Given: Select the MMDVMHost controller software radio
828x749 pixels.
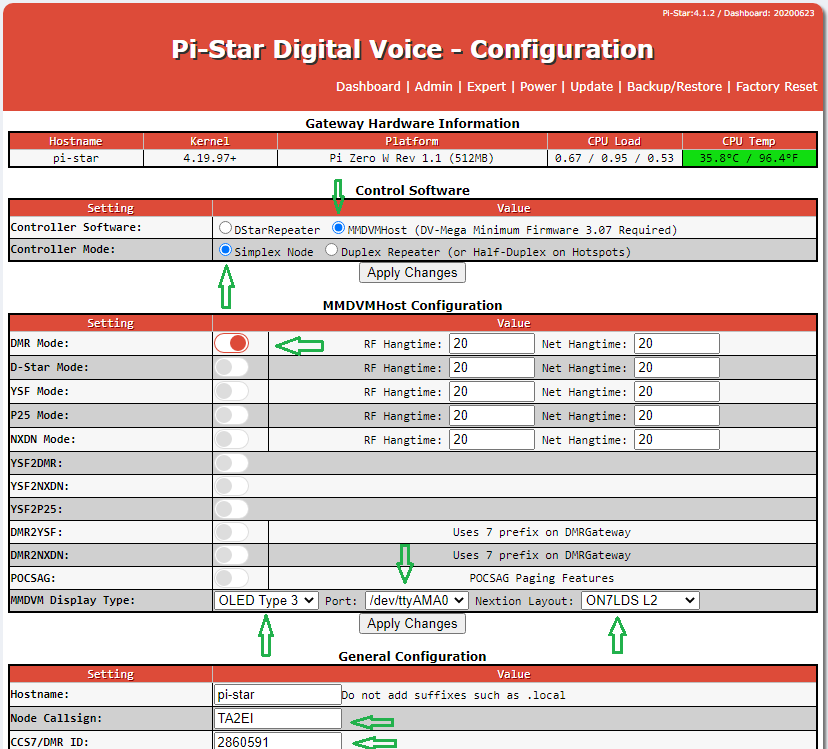Looking at the screenshot, I should tap(338, 228).
